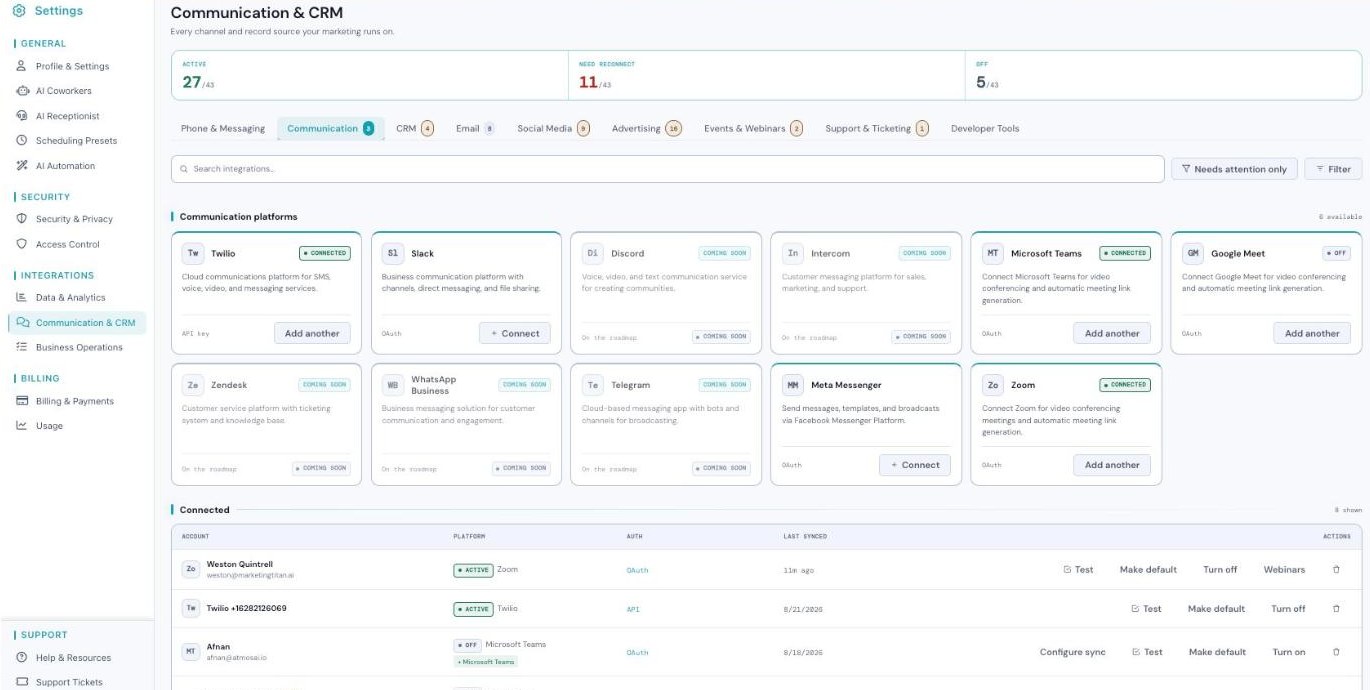Open Access Control from the sidebar

(67, 244)
